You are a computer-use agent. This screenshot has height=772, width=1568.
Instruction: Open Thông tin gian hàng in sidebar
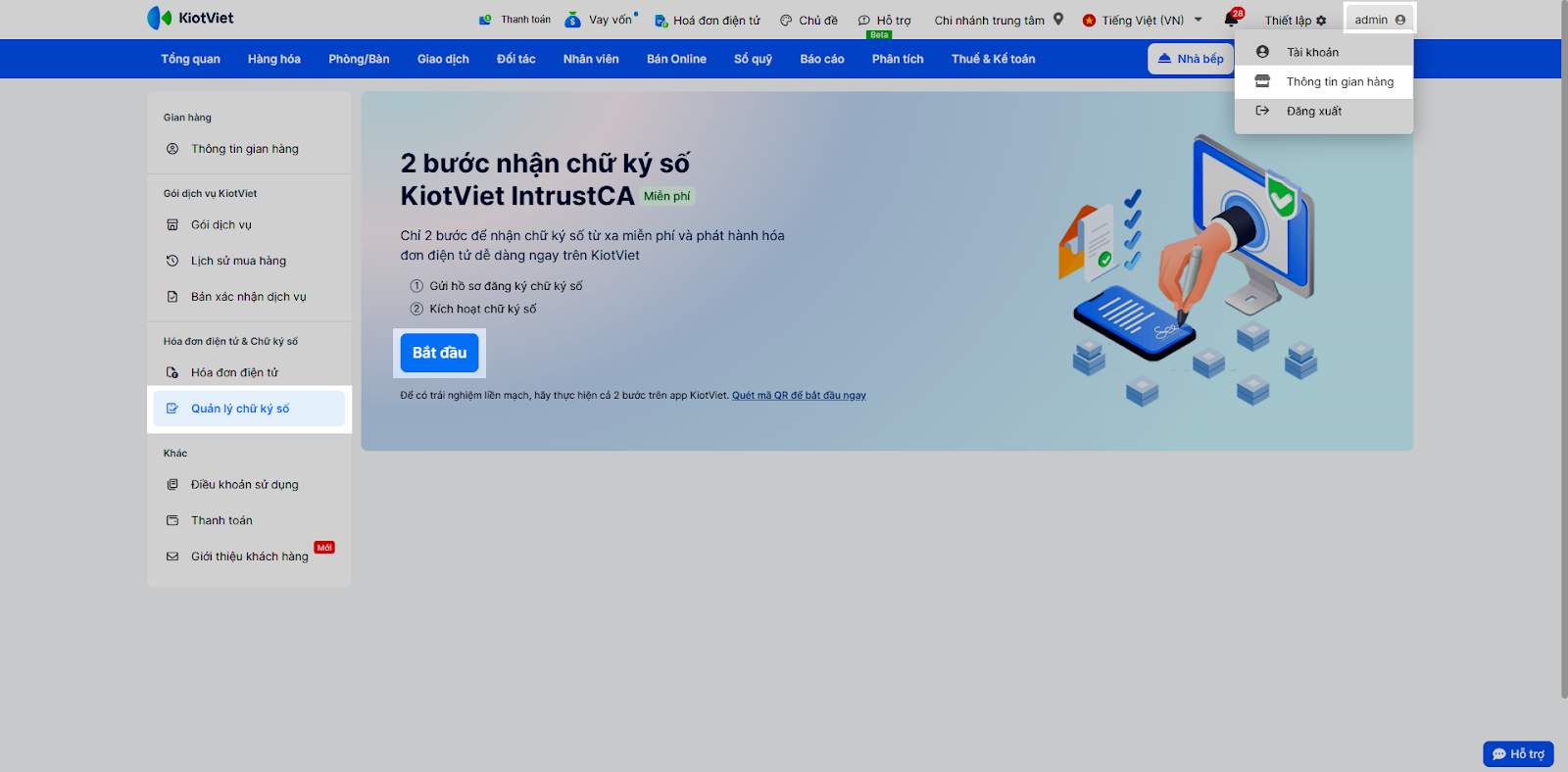tap(249, 149)
